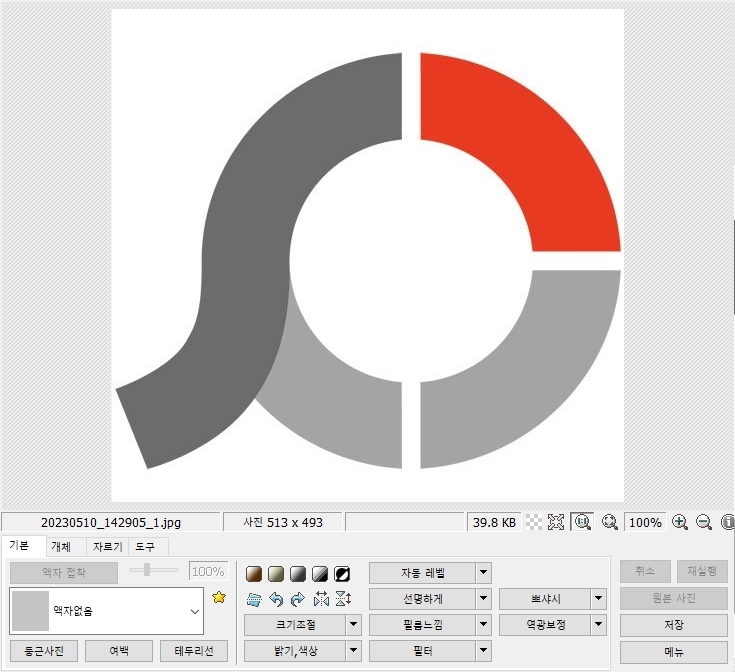Image resolution: width=735 pixels, height=672 pixels.
Task: Click the 여백 button
Action: click(119, 651)
